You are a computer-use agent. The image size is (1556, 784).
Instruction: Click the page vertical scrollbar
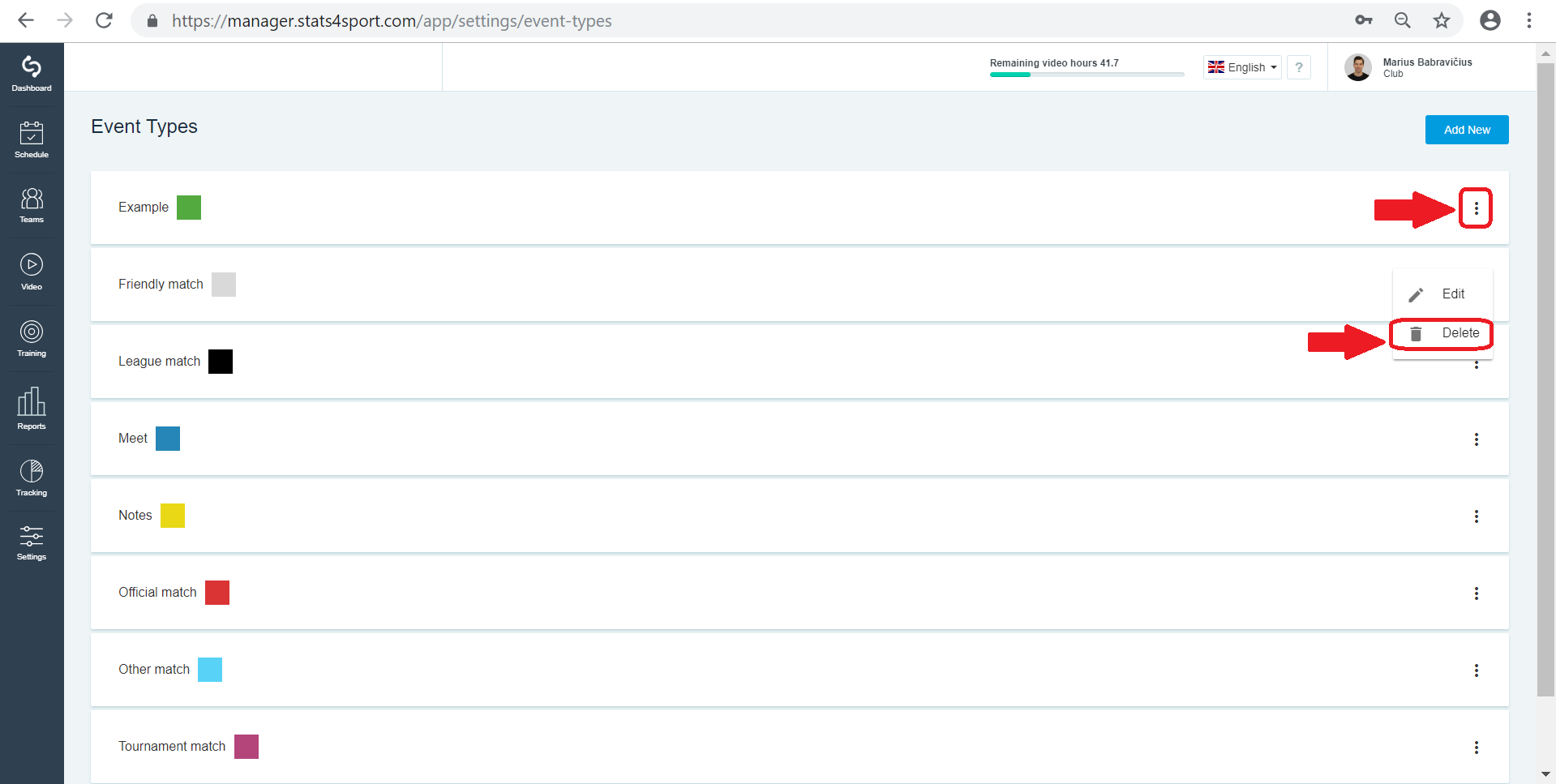[x=1545, y=379]
